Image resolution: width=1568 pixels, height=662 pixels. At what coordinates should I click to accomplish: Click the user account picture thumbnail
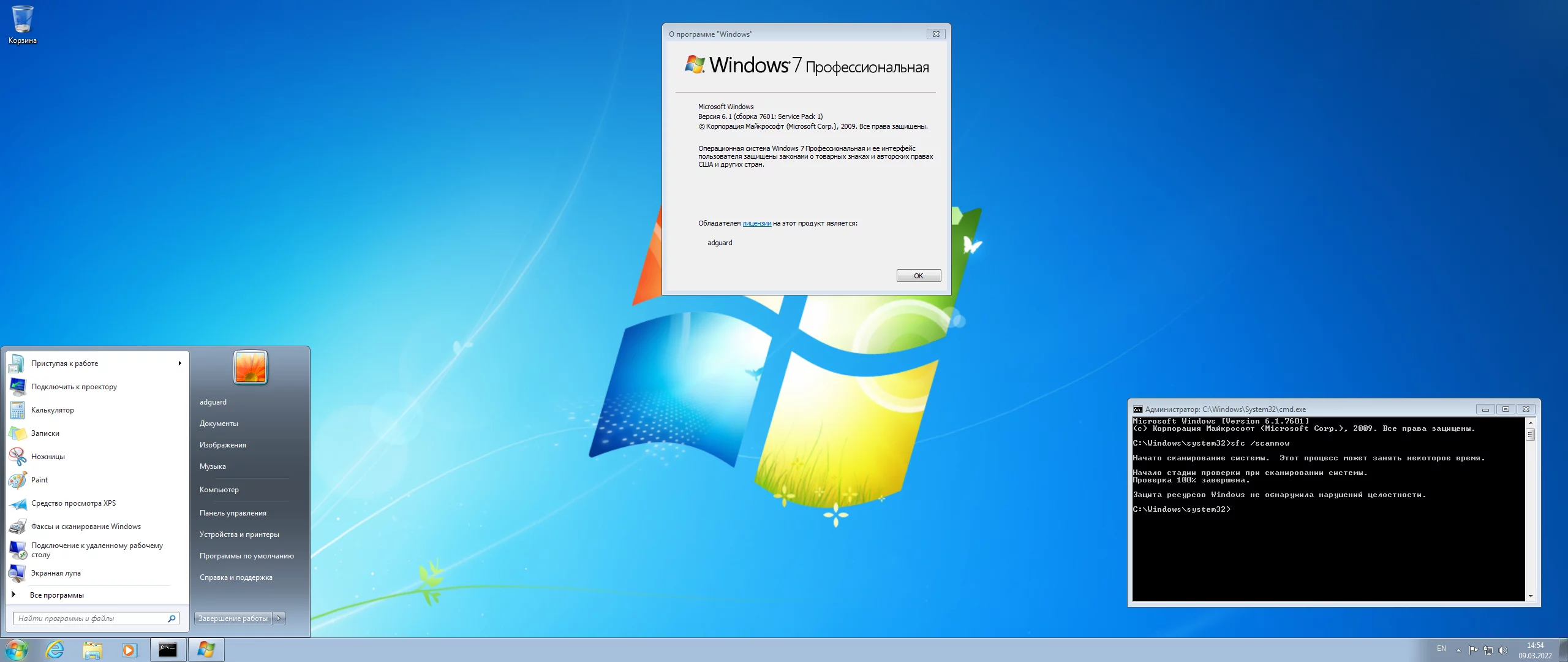point(251,367)
